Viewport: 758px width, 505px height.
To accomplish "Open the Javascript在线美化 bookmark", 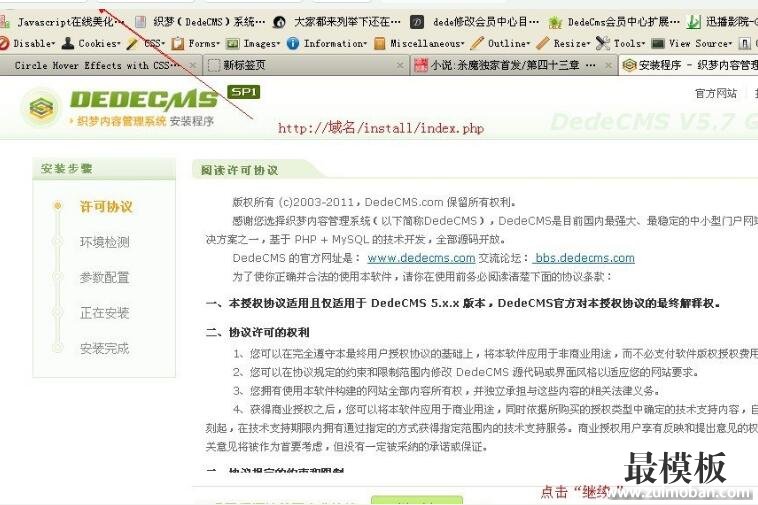I will click(x=71, y=22).
